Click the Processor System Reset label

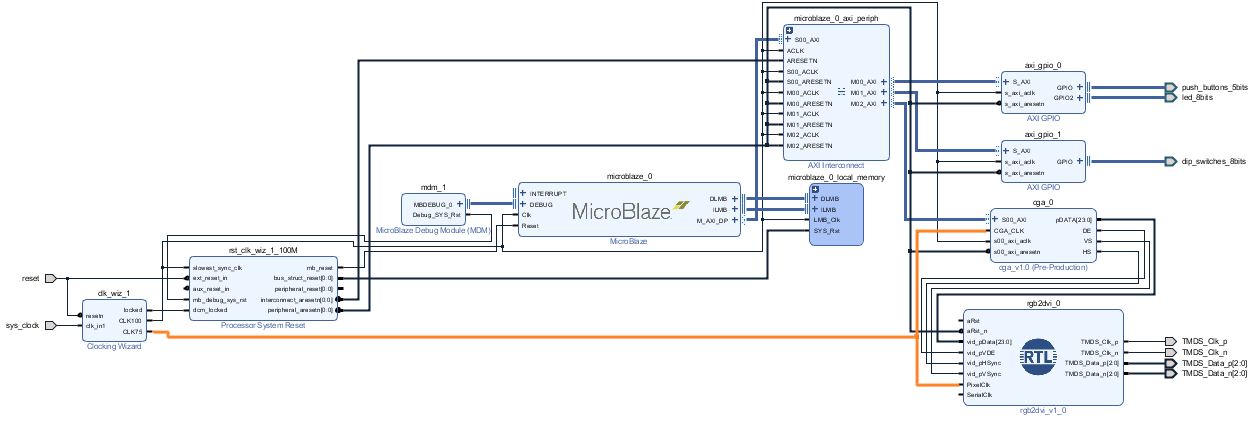[x=264, y=325]
